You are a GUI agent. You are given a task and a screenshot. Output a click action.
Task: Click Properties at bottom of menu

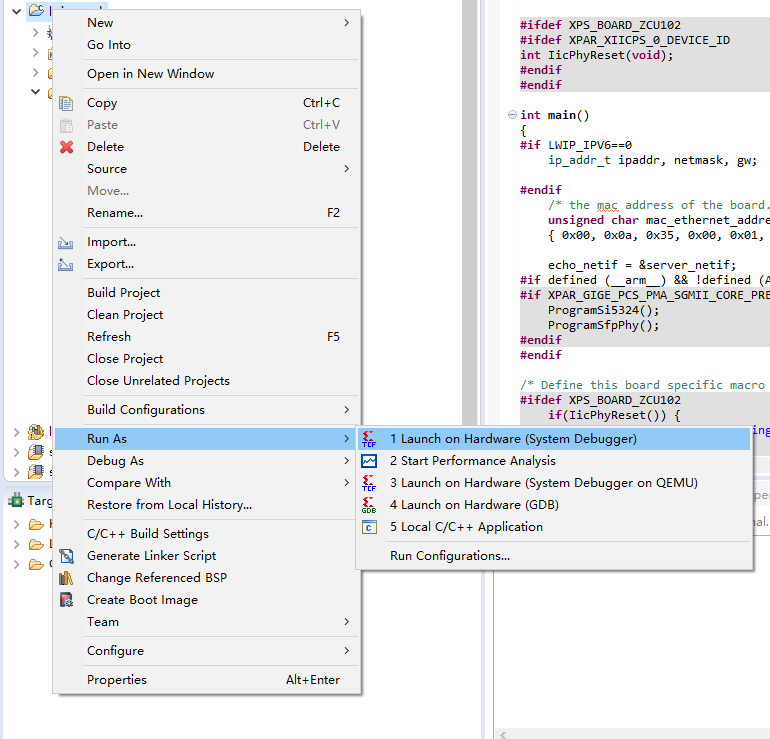coord(116,680)
